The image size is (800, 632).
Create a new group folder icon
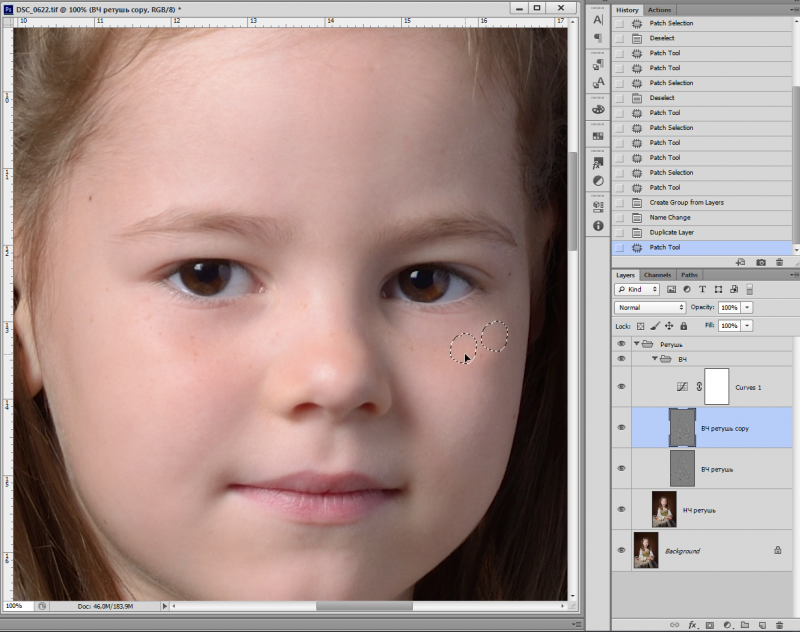745,625
